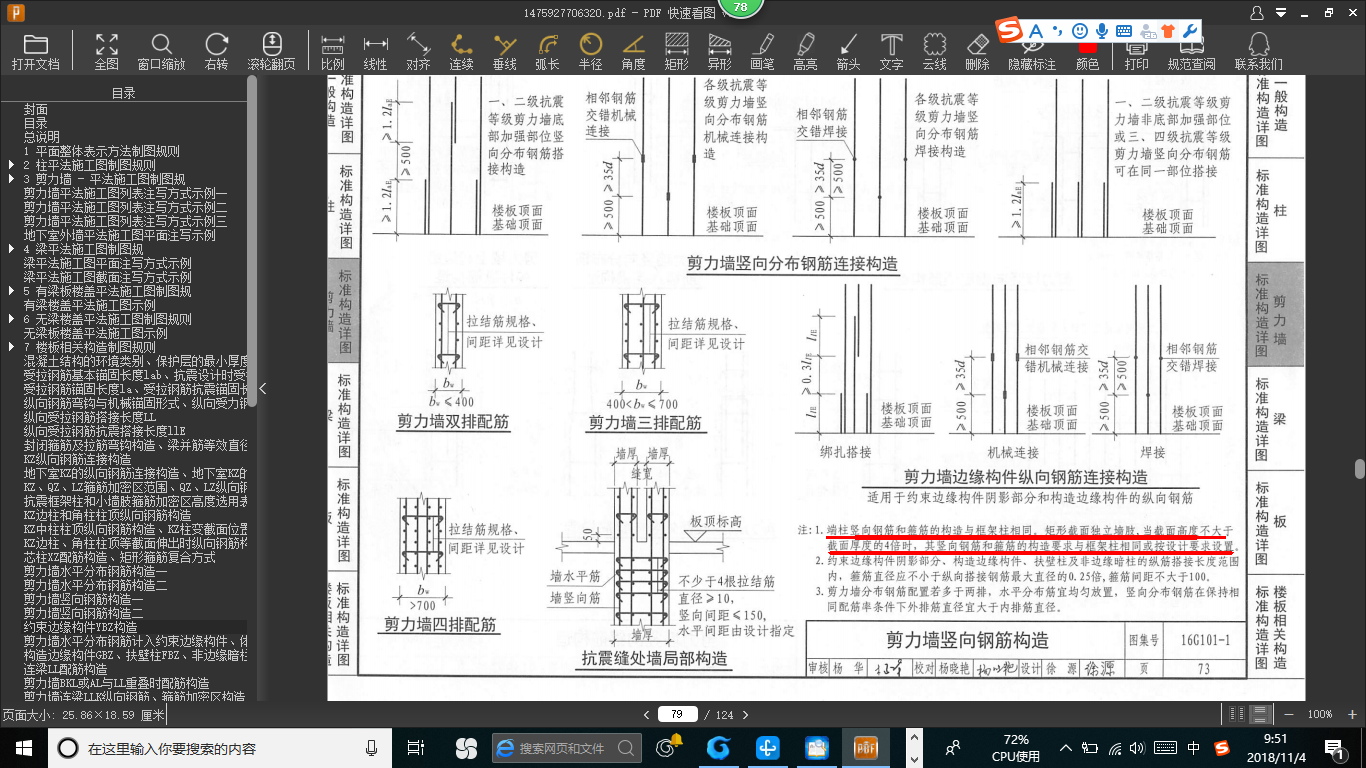Open 封面 in the outline
Image resolution: width=1366 pixels, height=768 pixels.
tap(36, 109)
